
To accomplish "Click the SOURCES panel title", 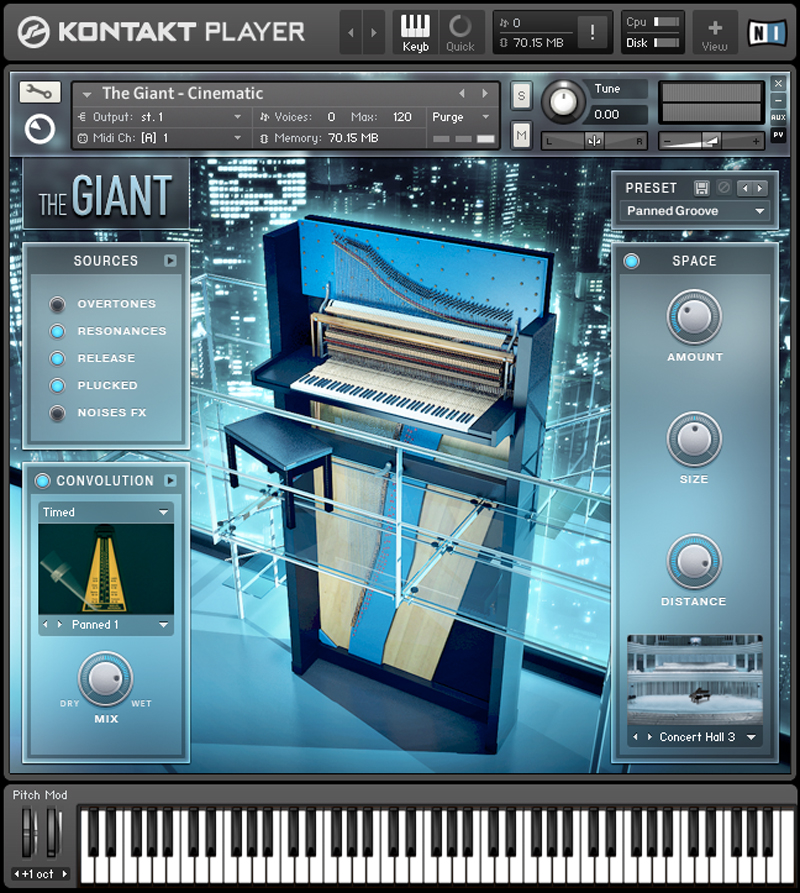I will 105,261.
